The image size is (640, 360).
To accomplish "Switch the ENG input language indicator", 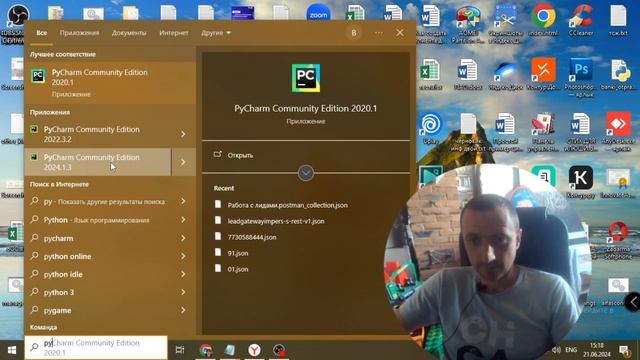I will click(571, 350).
